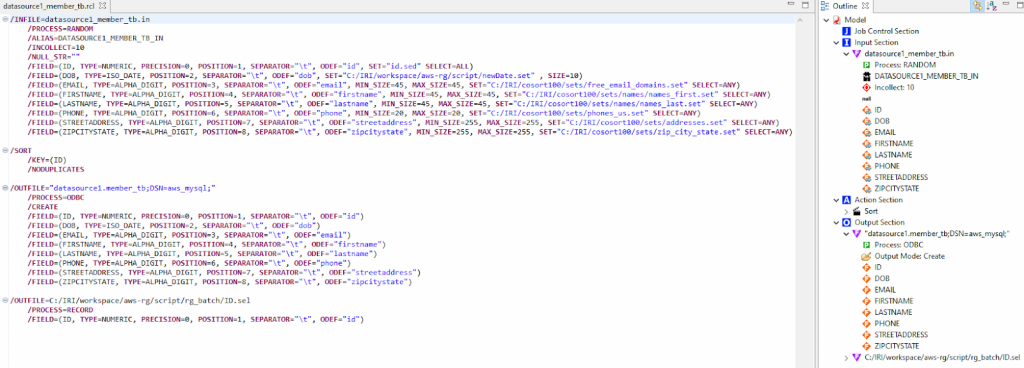Image resolution: width=1024 pixels, height=368 pixels.
Task: Click the Incollect: 10 target icon
Action: coord(867,87)
